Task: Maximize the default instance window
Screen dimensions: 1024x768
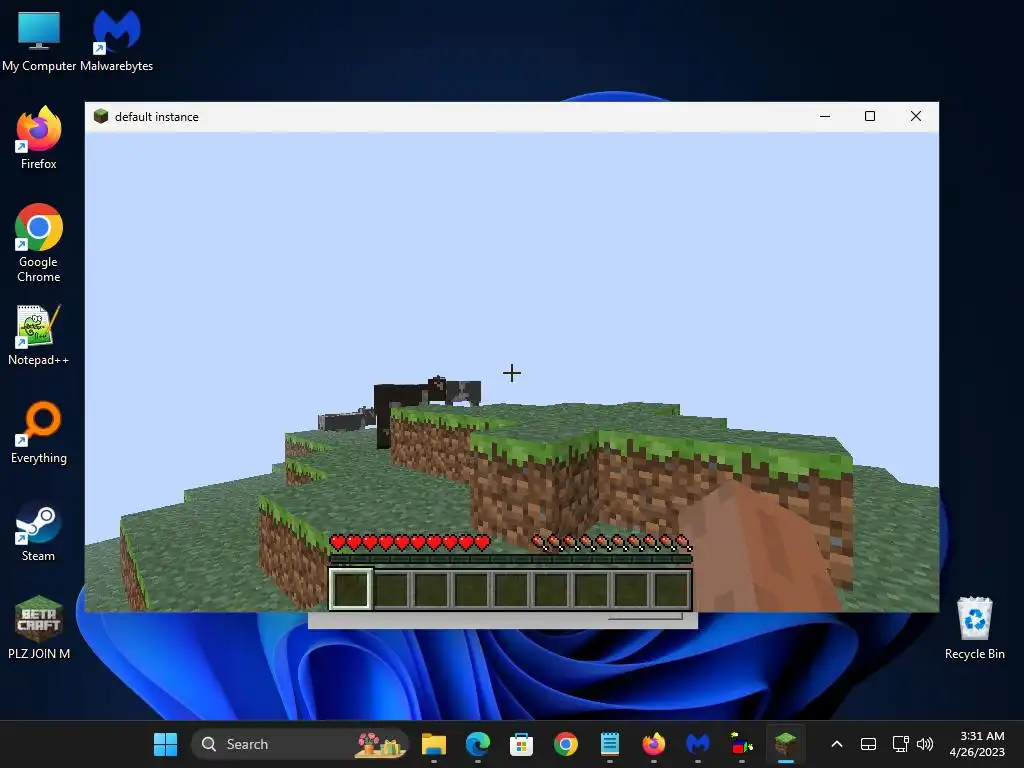Action: tap(870, 116)
